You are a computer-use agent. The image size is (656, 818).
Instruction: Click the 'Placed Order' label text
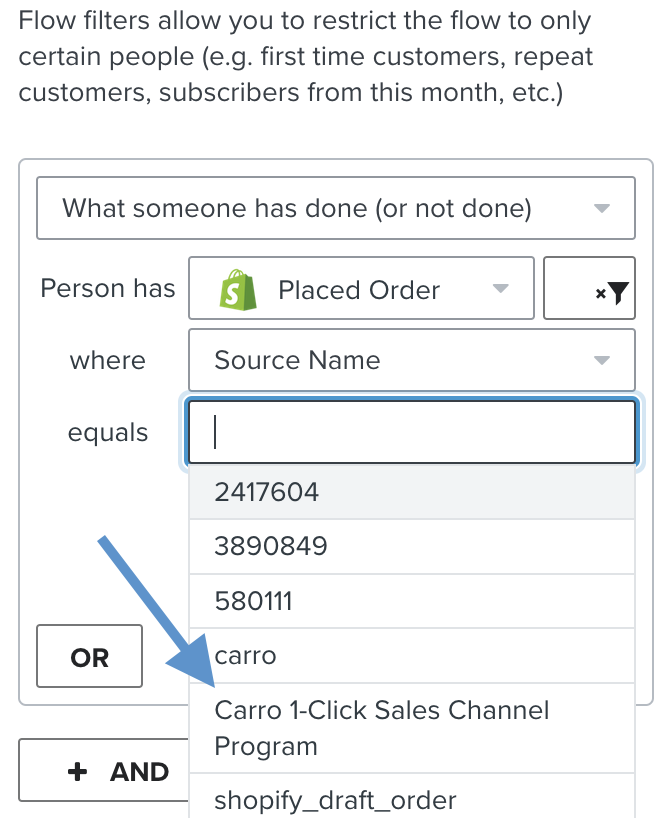point(359,290)
